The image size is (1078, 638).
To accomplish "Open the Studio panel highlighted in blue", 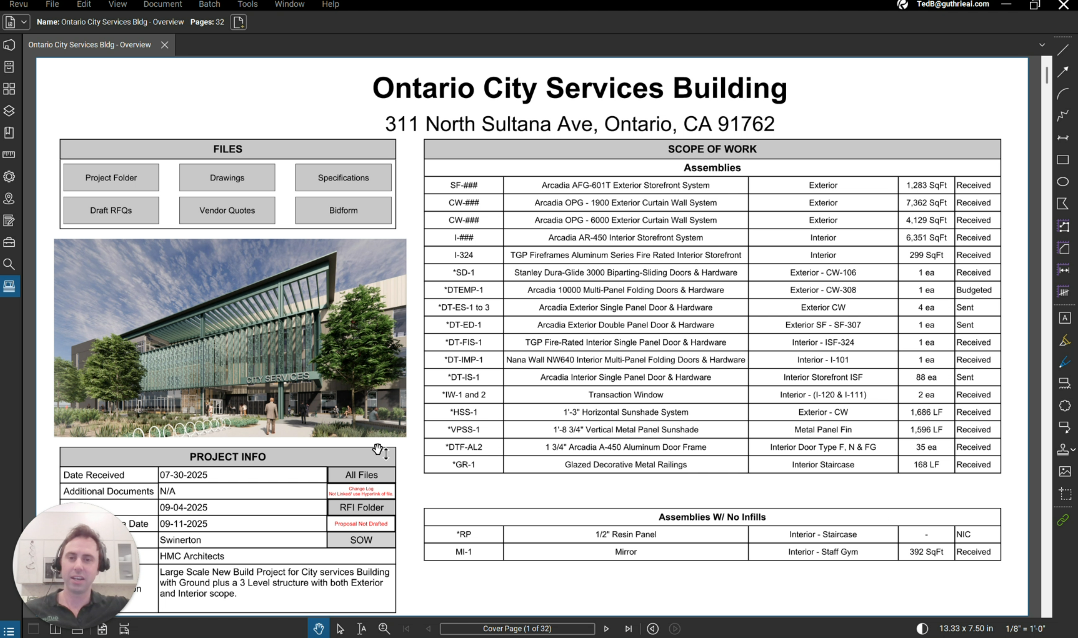I will click(10, 286).
